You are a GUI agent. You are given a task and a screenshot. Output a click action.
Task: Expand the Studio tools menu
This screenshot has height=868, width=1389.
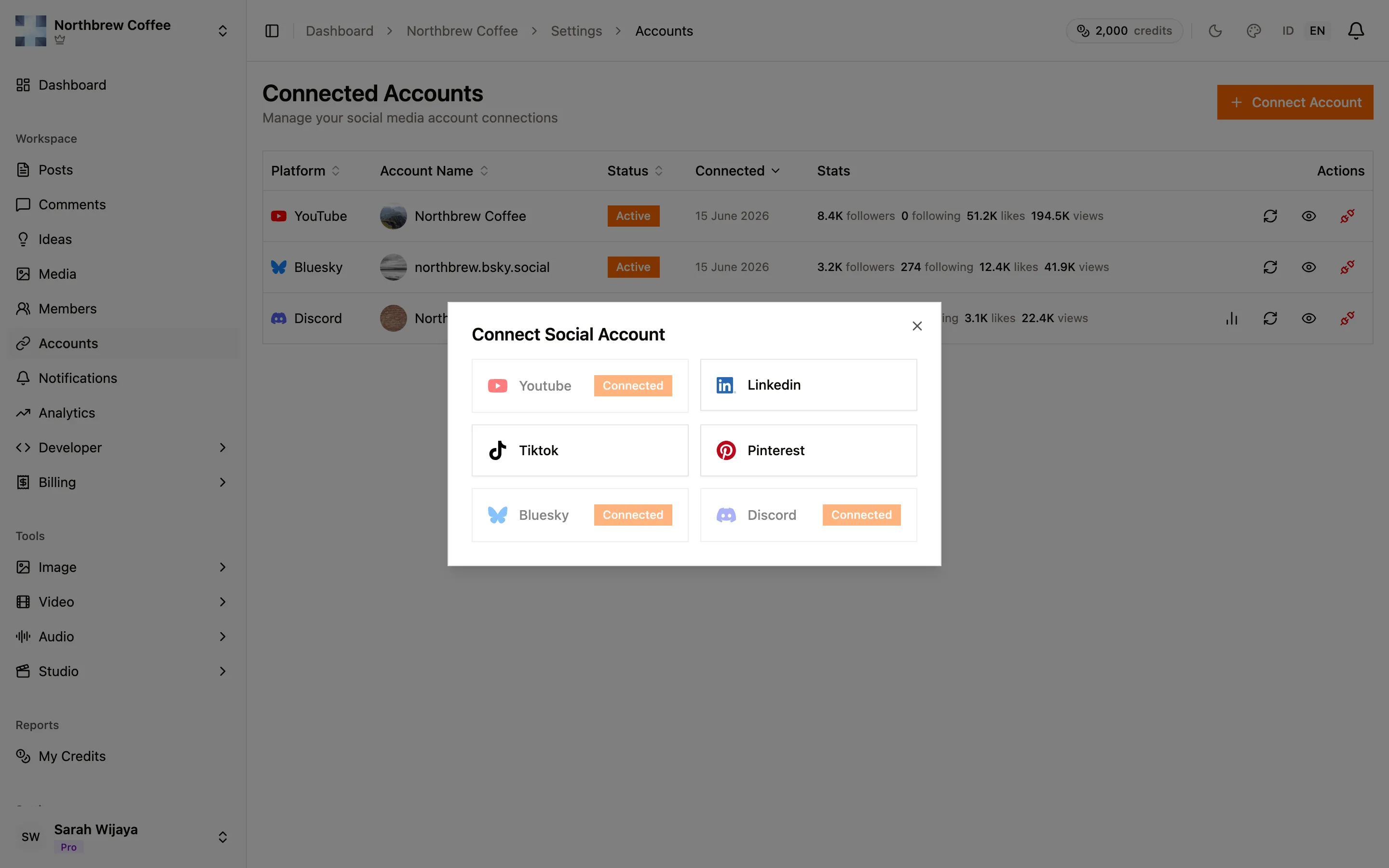(x=122, y=671)
